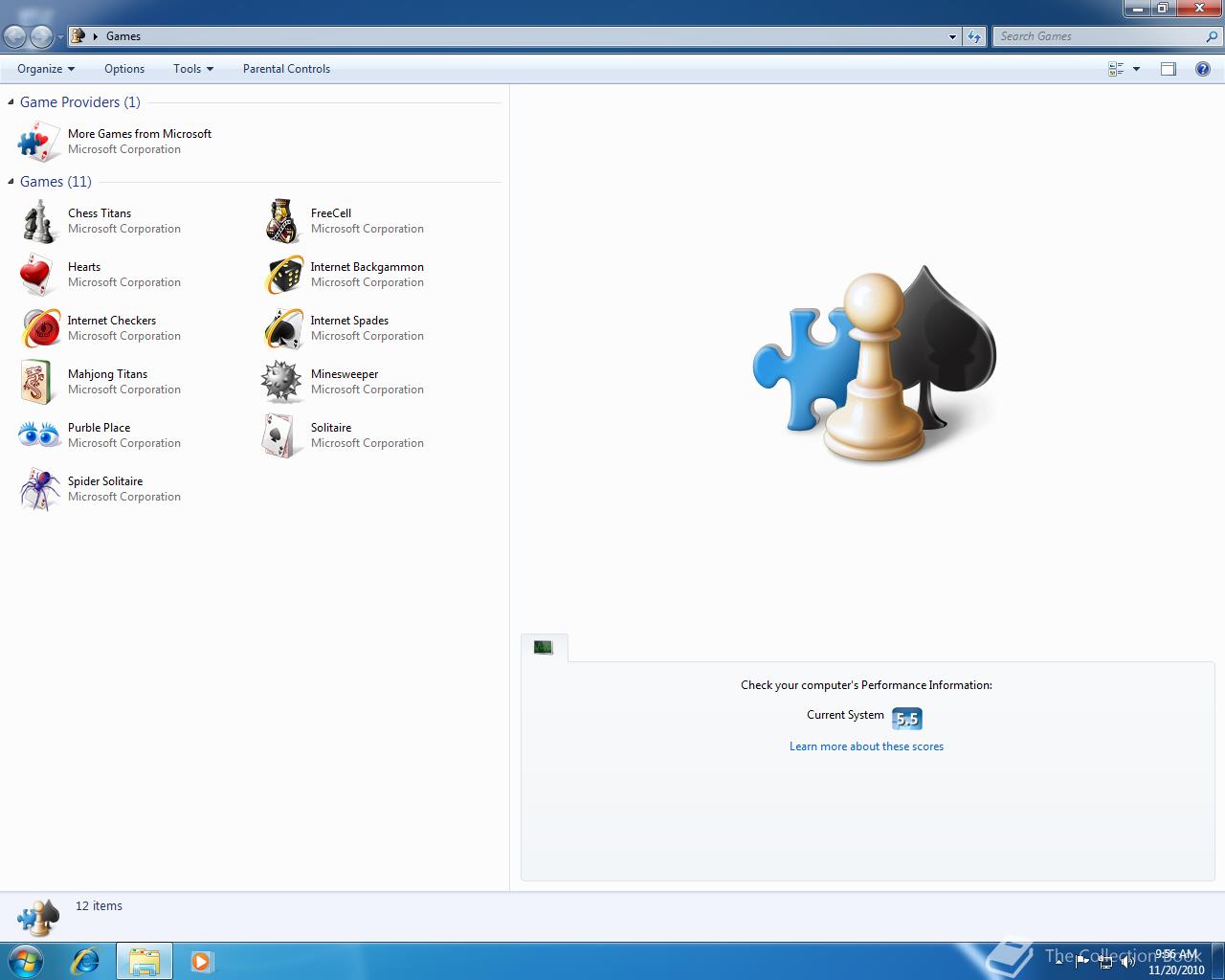Click the 5.5 performance score badge
The image size is (1225, 980).
(906, 719)
